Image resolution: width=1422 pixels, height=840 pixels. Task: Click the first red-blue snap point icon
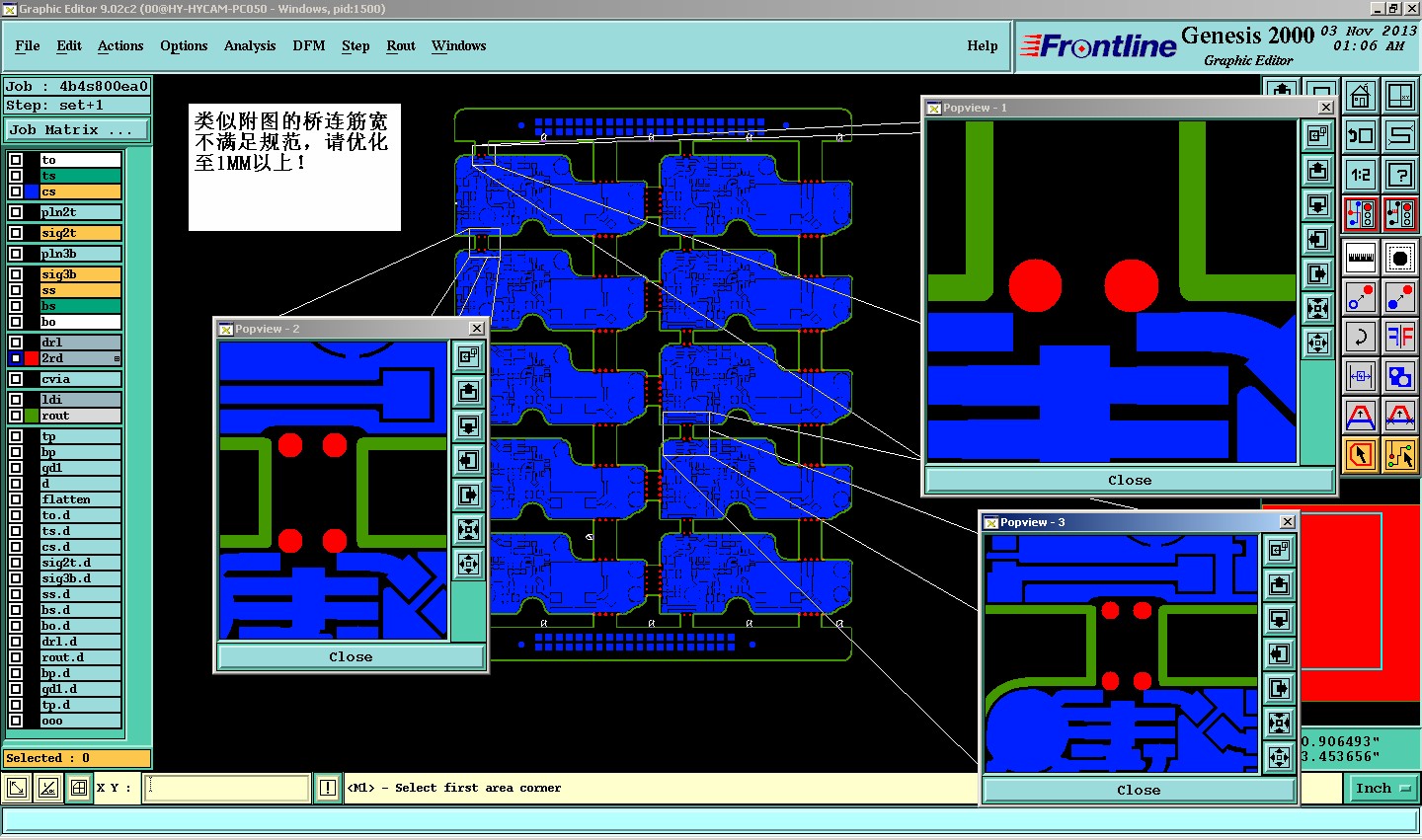point(1360,297)
